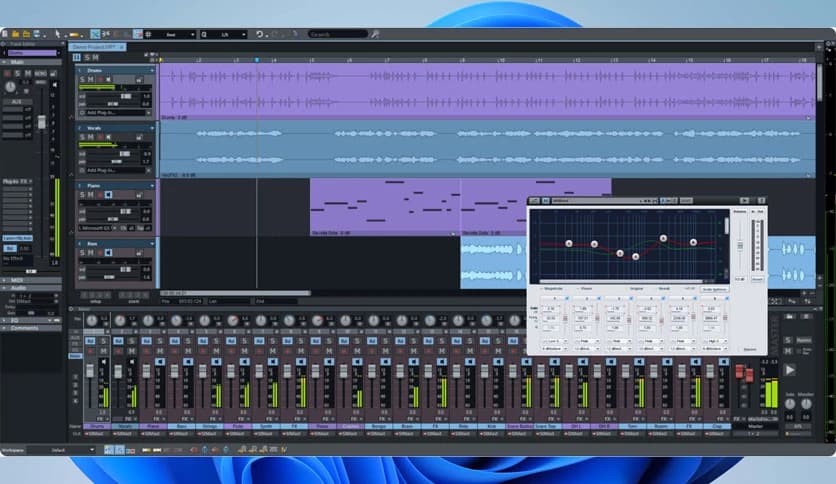Toggle the speaker monitor icon on the Drums track
This screenshot has width=836, height=484.
pyautogui.click(x=109, y=79)
